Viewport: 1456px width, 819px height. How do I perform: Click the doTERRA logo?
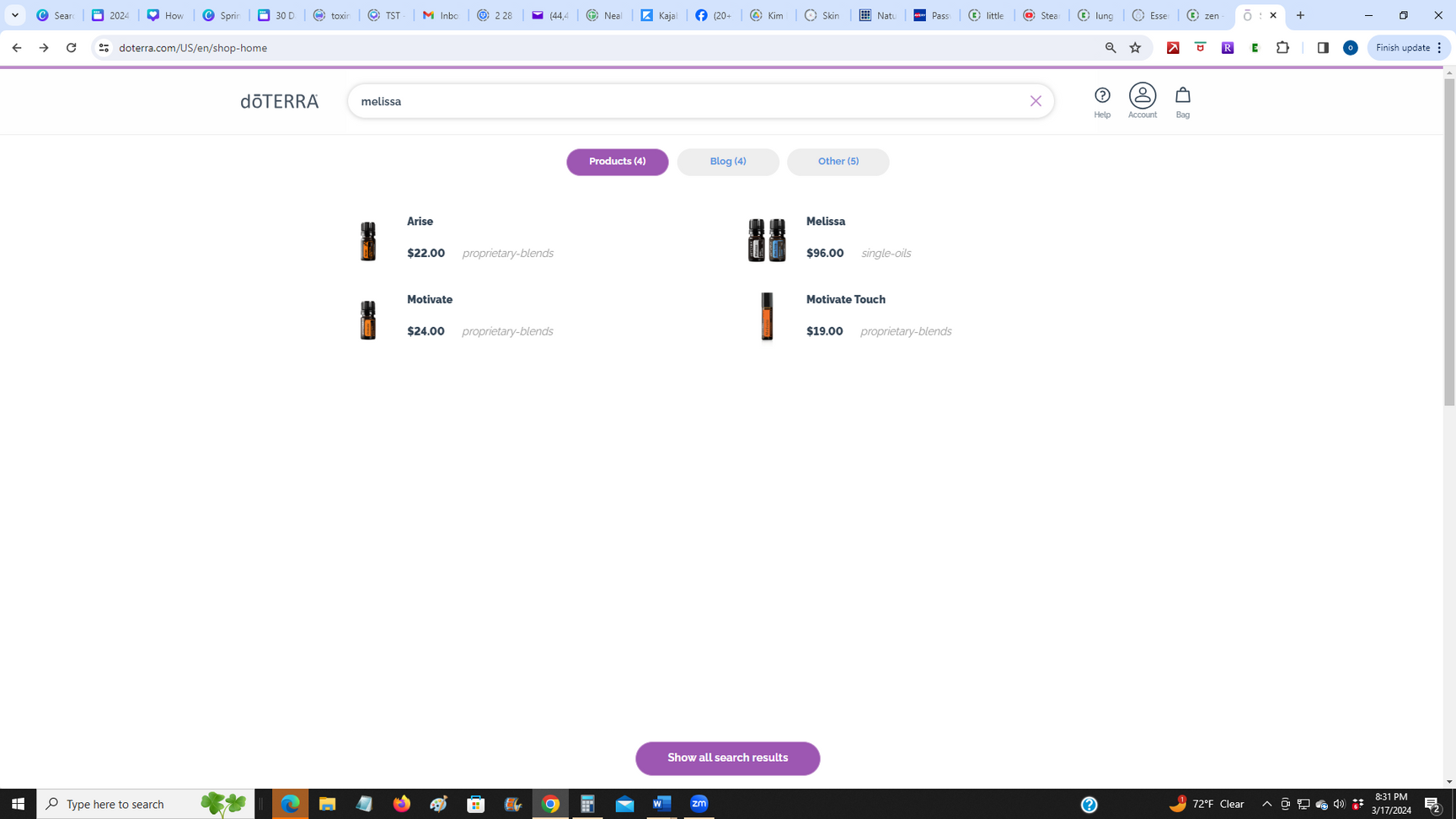(x=280, y=101)
